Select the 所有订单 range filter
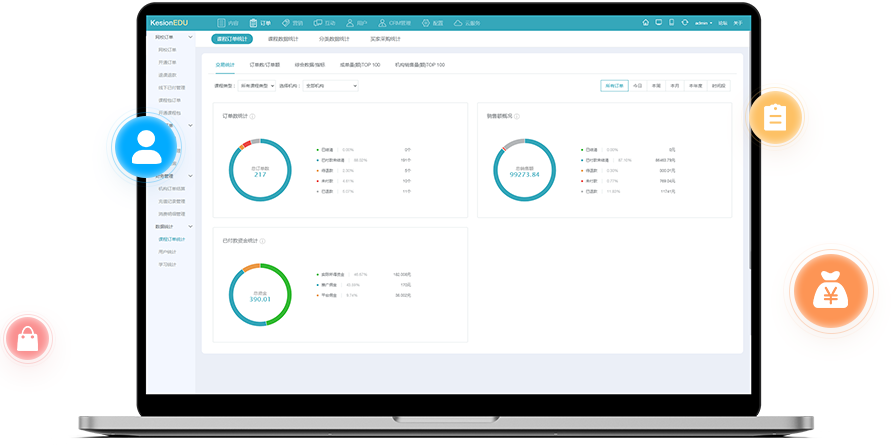Screen dimensions: 891x445 point(614,86)
